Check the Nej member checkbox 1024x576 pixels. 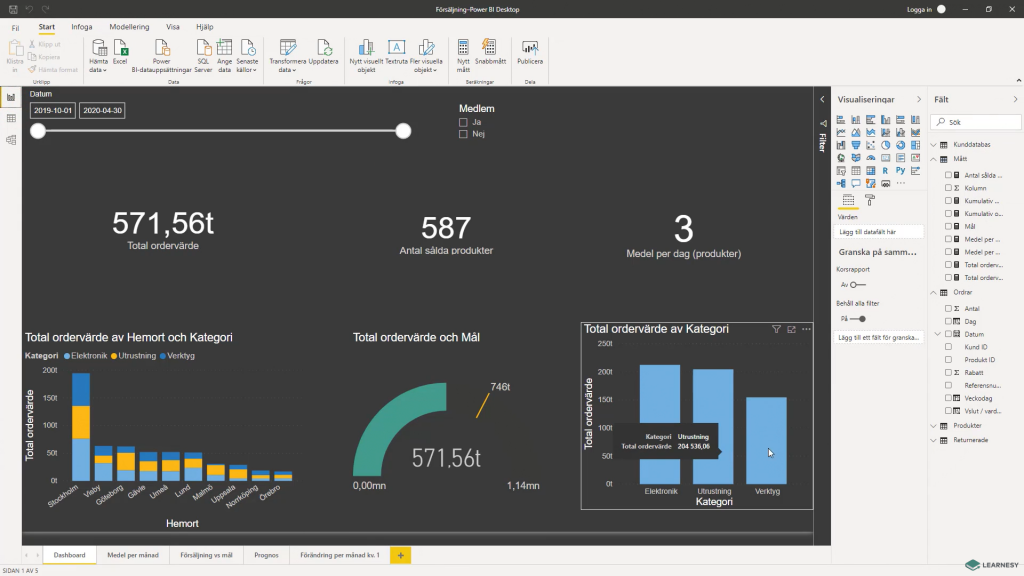click(463, 134)
